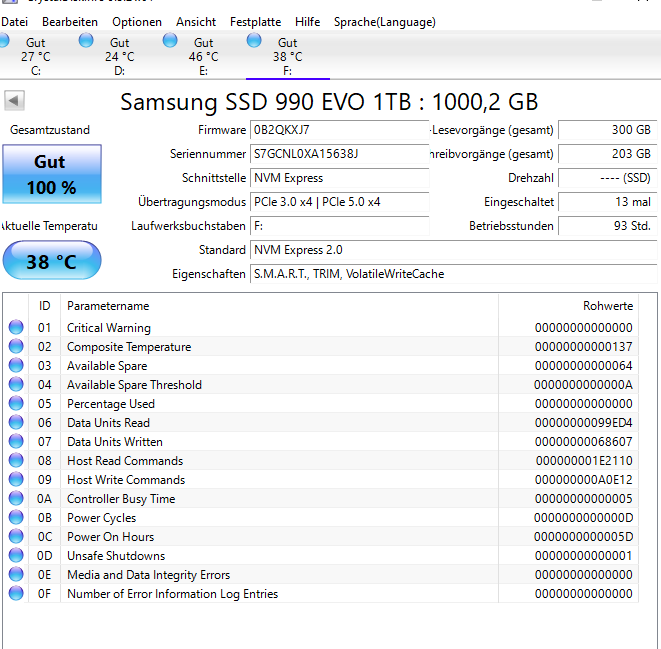
Task: Click status orb of Available Spare Threshold row
Action: [x=16, y=384]
